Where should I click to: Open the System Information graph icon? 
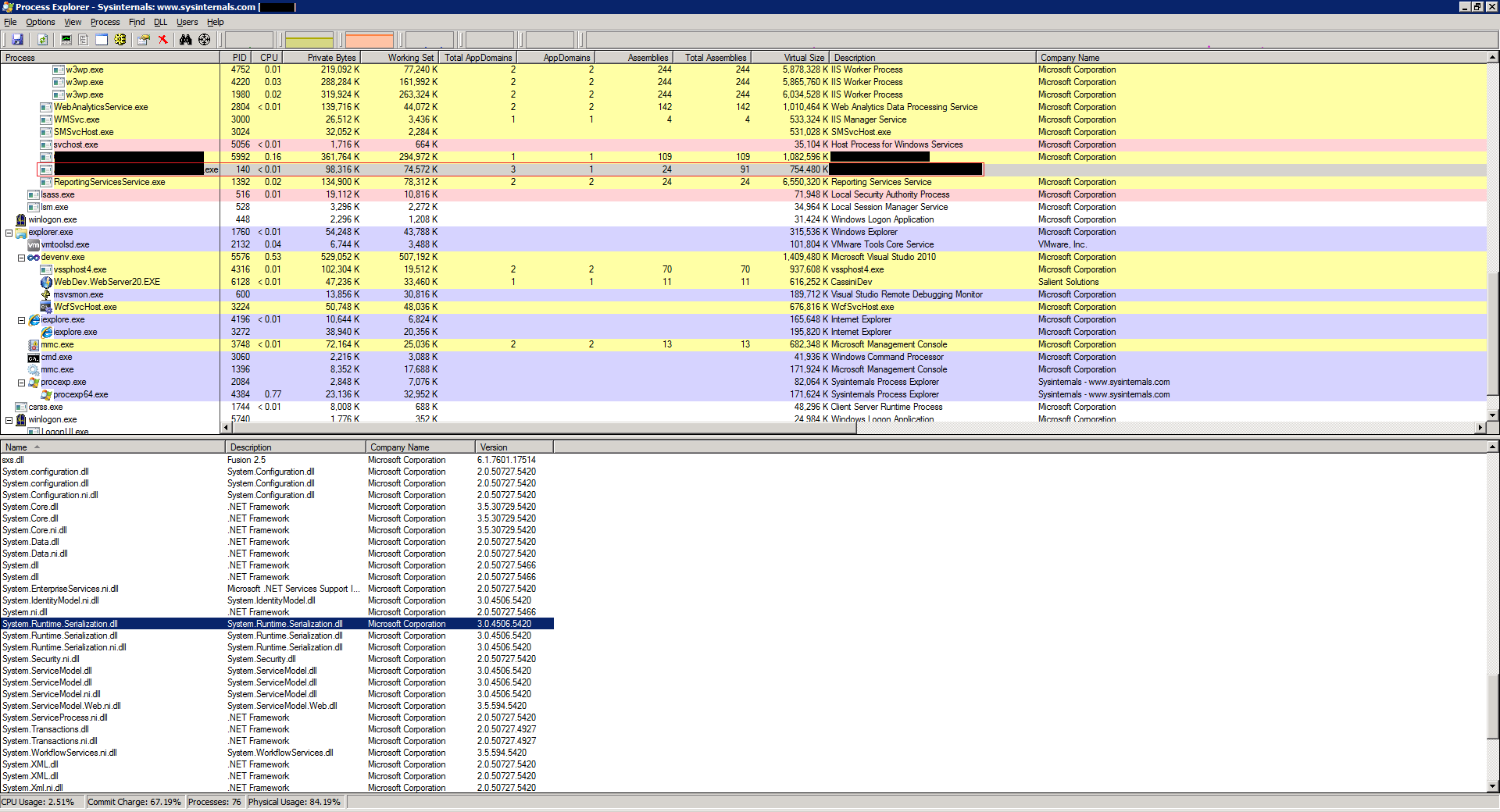point(66,40)
